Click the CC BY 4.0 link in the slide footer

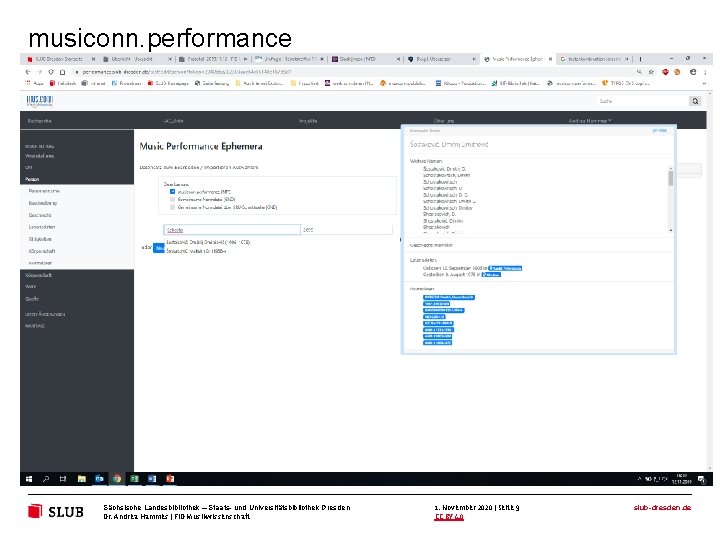[x=449, y=517]
